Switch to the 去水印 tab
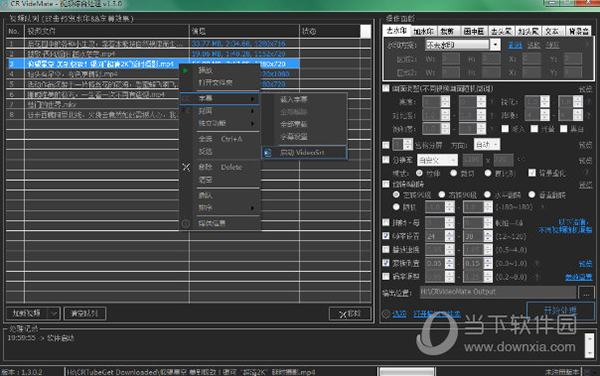The width and height of the screenshot is (600, 376). [x=396, y=31]
